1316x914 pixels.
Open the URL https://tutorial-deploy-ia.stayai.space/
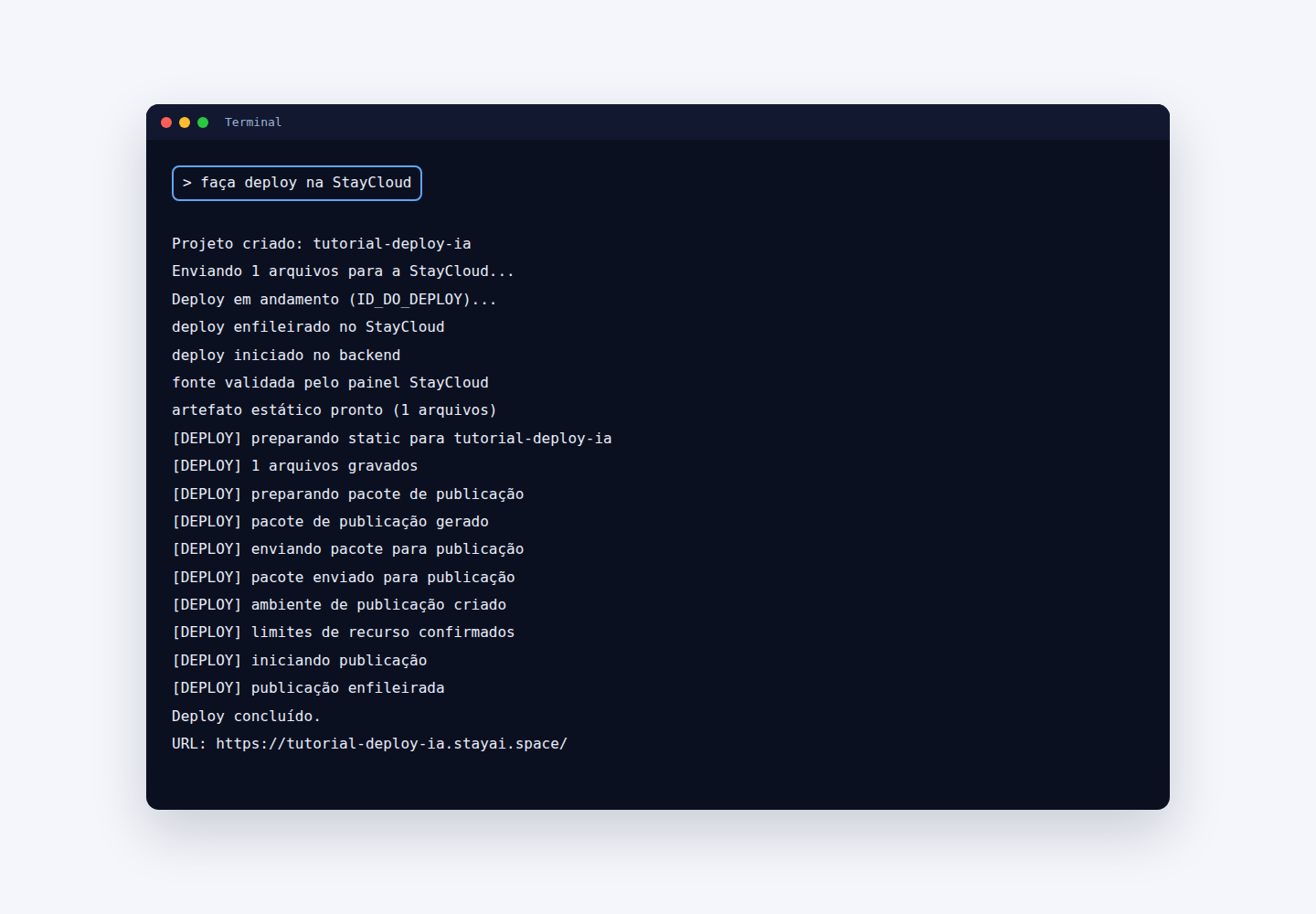(x=391, y=744)
